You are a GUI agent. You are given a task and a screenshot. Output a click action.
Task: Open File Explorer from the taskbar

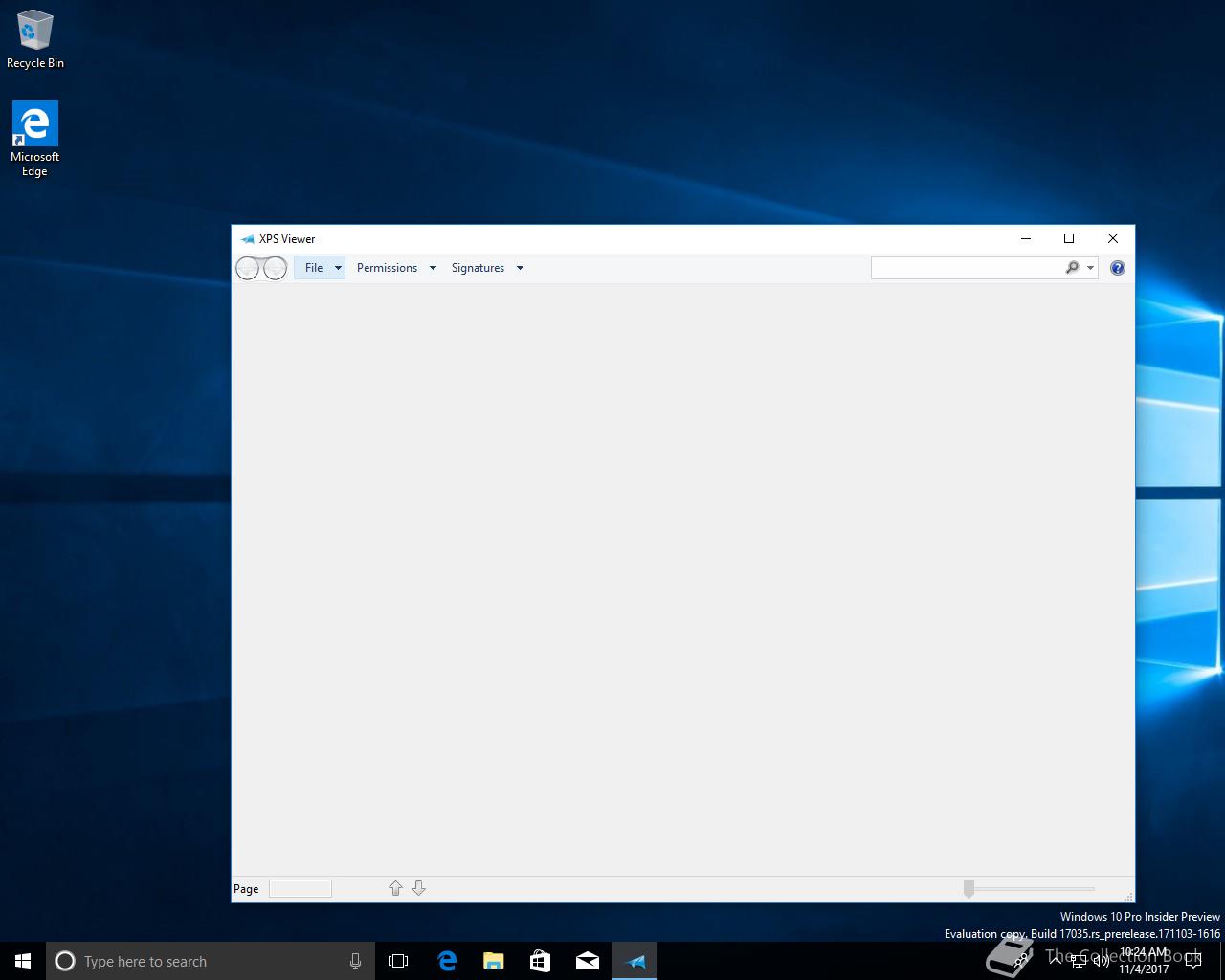pyautogui.click(x=493, y=961)
